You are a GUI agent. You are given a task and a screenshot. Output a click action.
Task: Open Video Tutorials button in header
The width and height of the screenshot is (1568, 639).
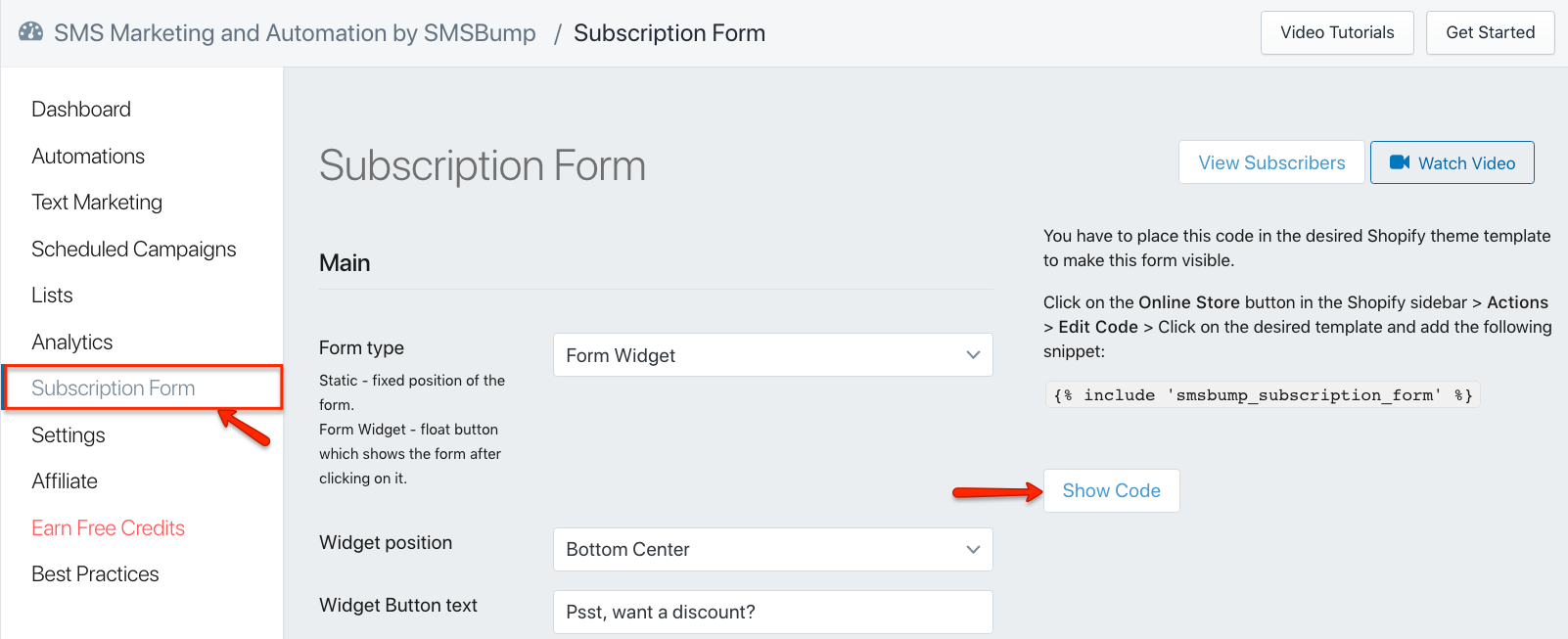pyautogui.click(x=1337, y=32)
